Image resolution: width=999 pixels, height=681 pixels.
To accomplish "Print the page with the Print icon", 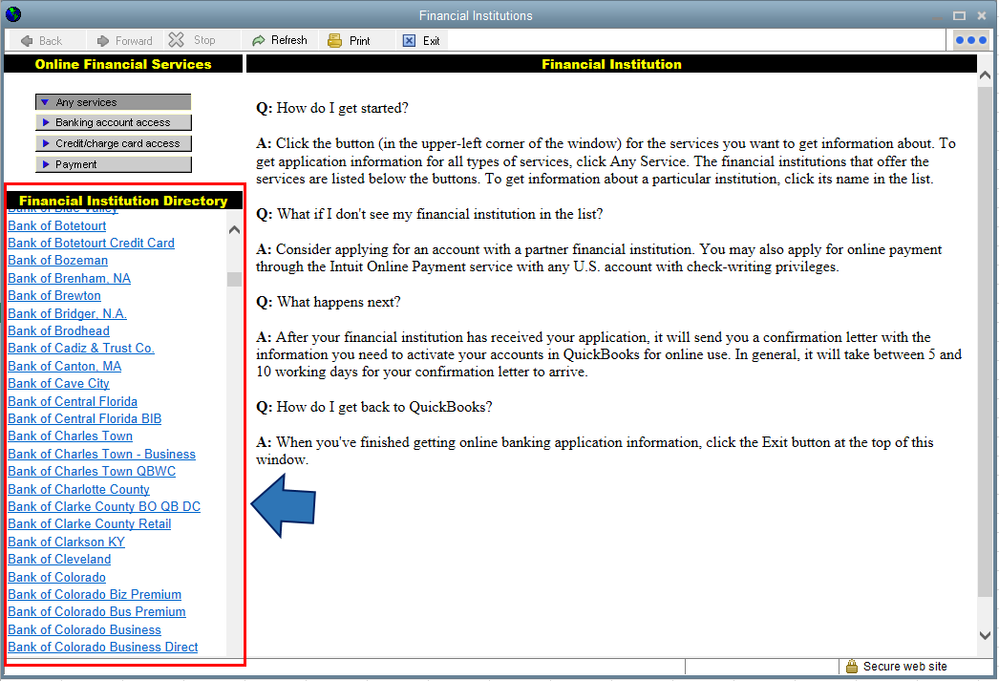I will coord(334,41).
